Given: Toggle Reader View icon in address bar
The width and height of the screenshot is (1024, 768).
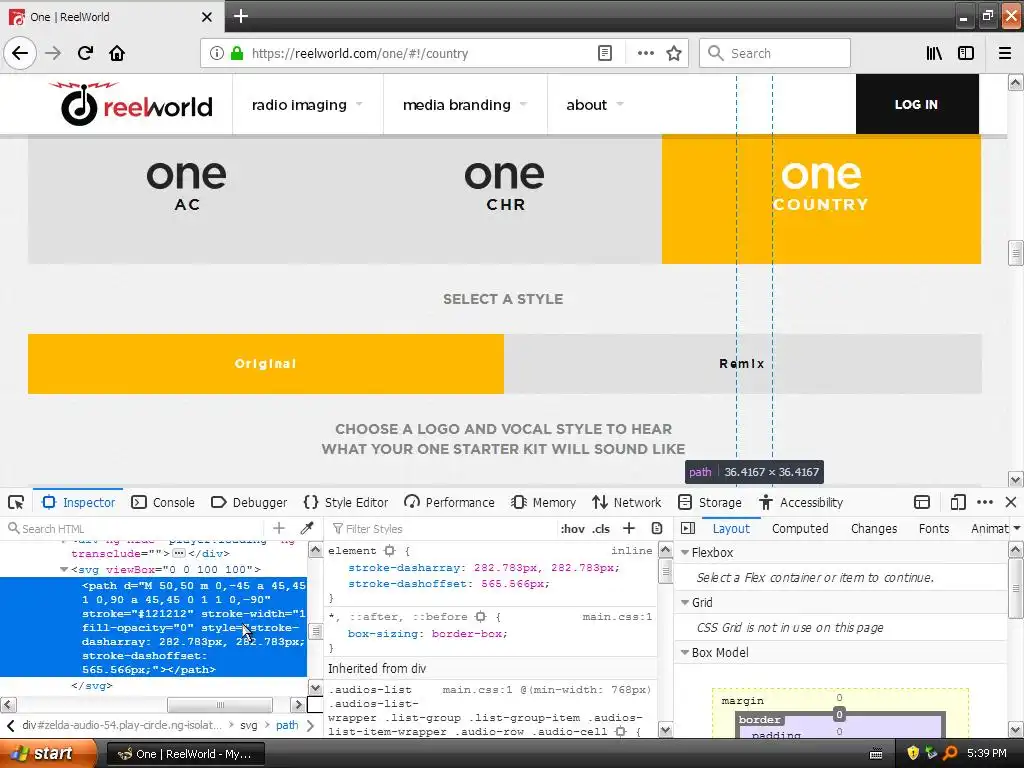Looking at the screenshot, I should pos(605,53).
